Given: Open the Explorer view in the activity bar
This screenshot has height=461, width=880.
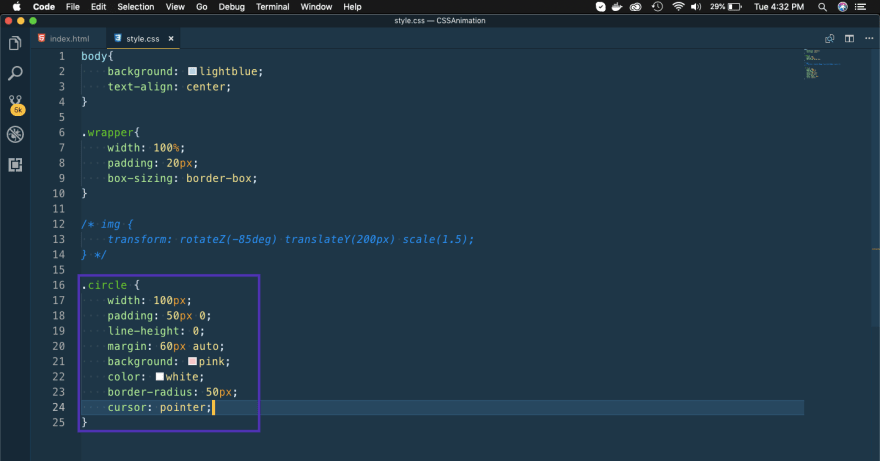Looking at the screenshot, I should [15, 43].
